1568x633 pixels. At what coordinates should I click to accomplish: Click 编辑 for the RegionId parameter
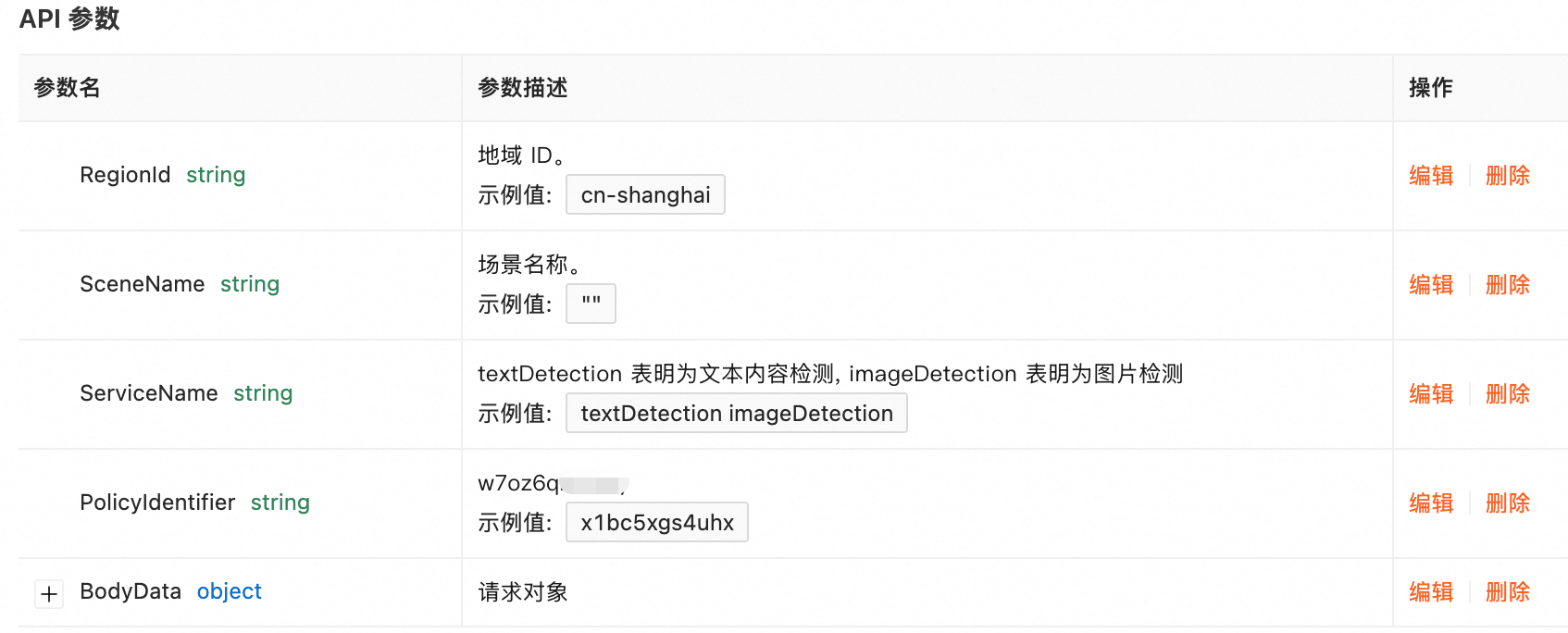(x=1431, y=176)
